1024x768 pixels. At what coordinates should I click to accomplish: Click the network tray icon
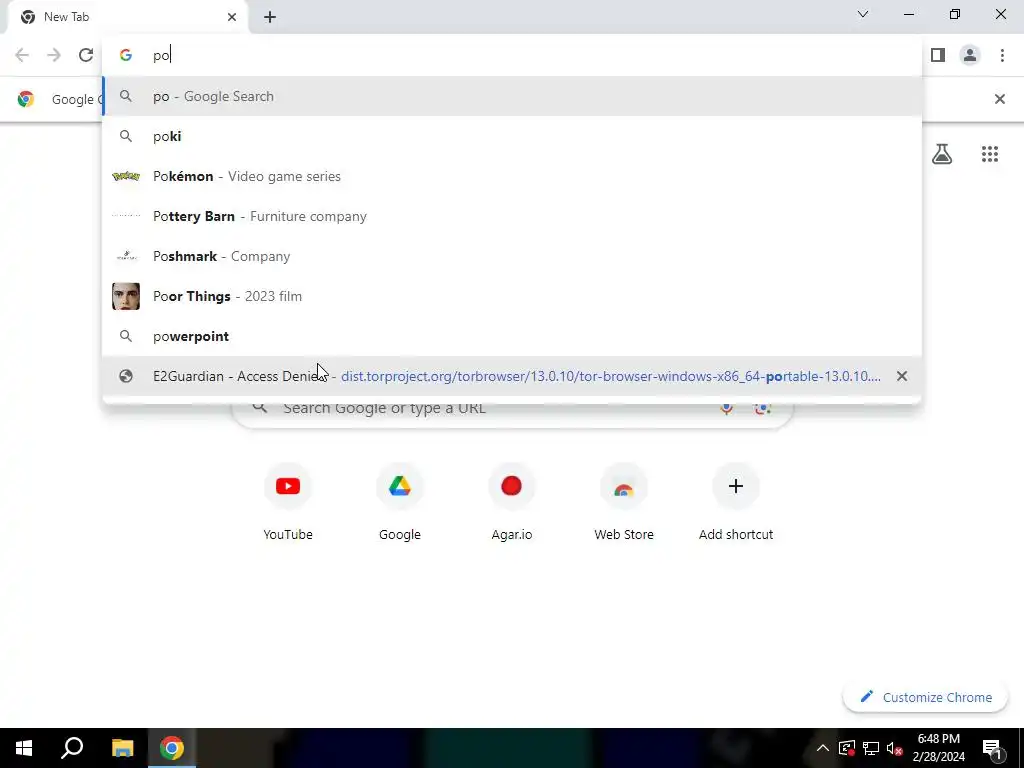tap(871, 748)
